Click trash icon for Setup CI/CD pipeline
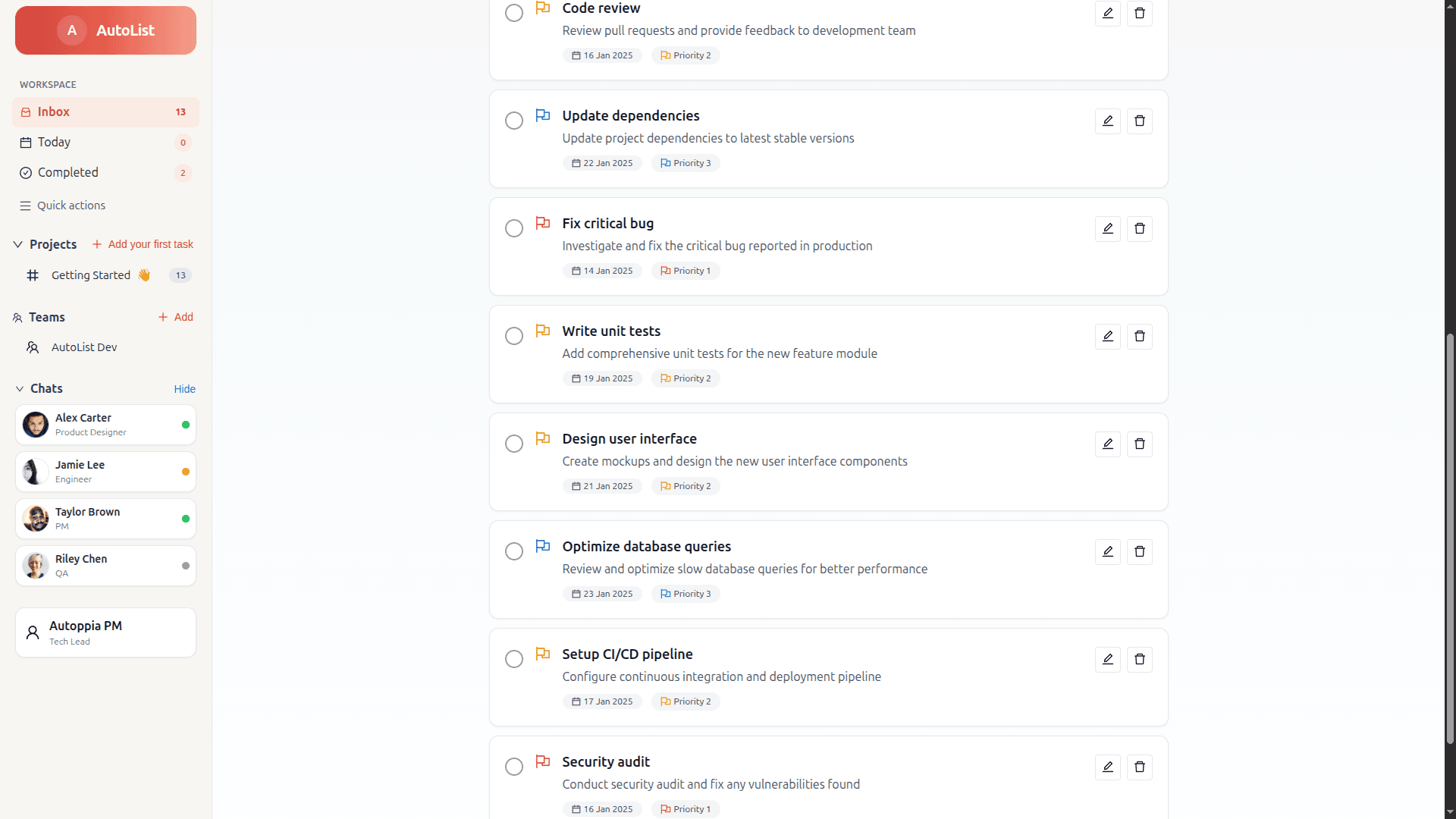This screenshot has width=1456, height=819. pos(1139,660)
